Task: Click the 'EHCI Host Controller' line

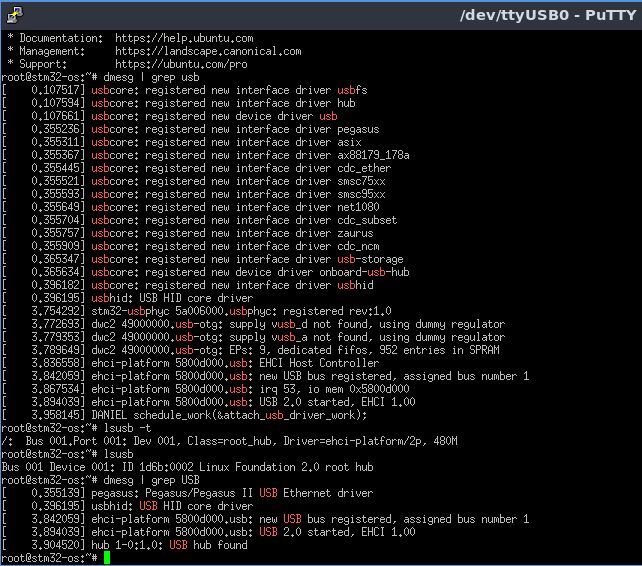Action: [190, 363]
